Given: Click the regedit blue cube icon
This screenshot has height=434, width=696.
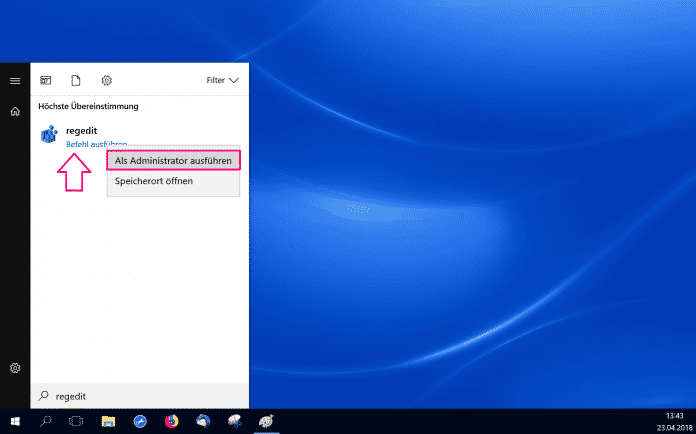Looking at the screenshot, I should [x=49, y=136].
